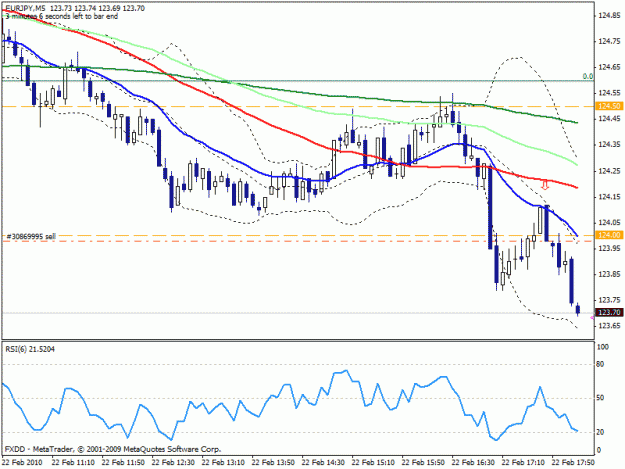Viewport: 625px width, 469px height.
Task: Click the FXDD MetaTrader copyright text
Action: (x=113, y=449)
